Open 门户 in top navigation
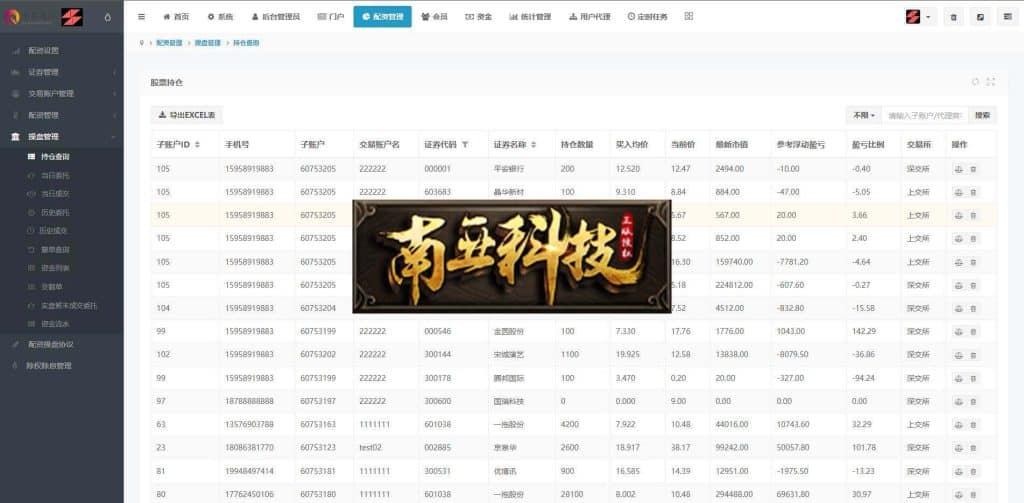Viewport: 1024px width, 503px height. 331,17
